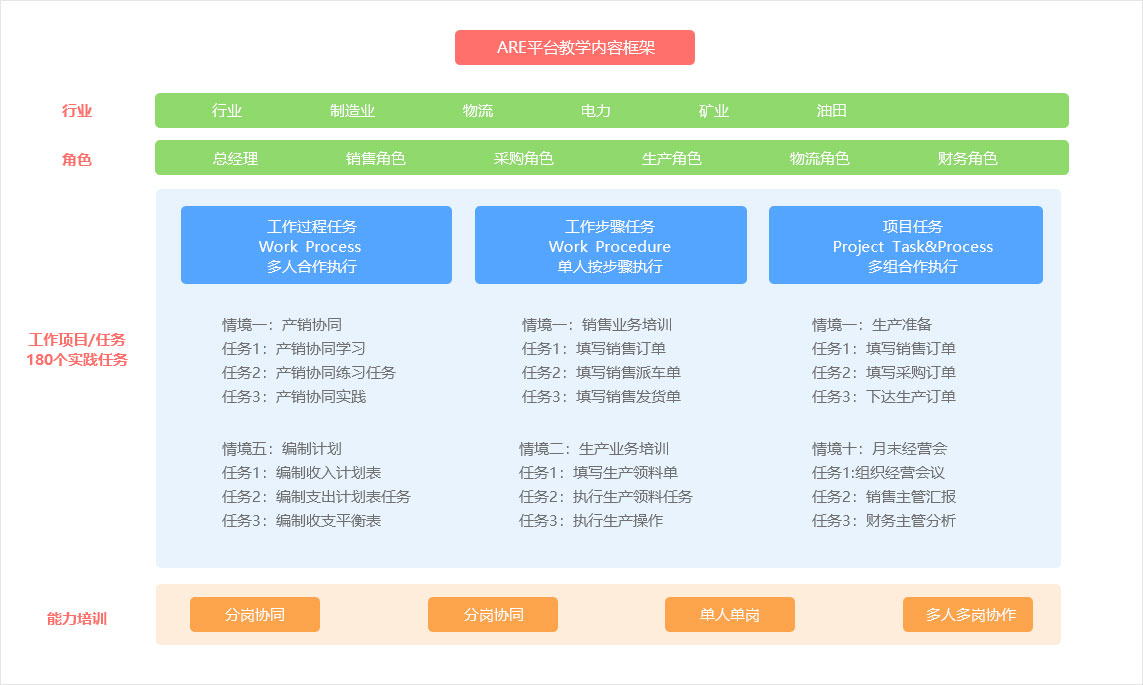
Task: Select 任务1:组织经营会议
Action: coord(878,473)
